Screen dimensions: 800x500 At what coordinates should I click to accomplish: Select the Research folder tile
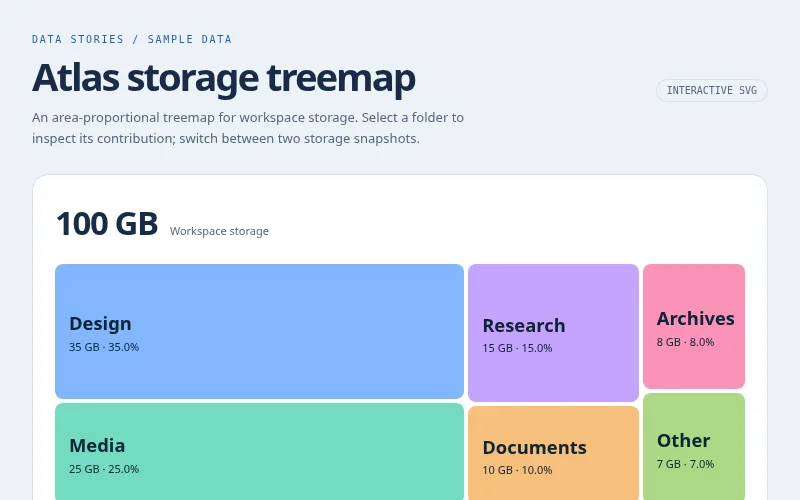[x=553, y=333]
